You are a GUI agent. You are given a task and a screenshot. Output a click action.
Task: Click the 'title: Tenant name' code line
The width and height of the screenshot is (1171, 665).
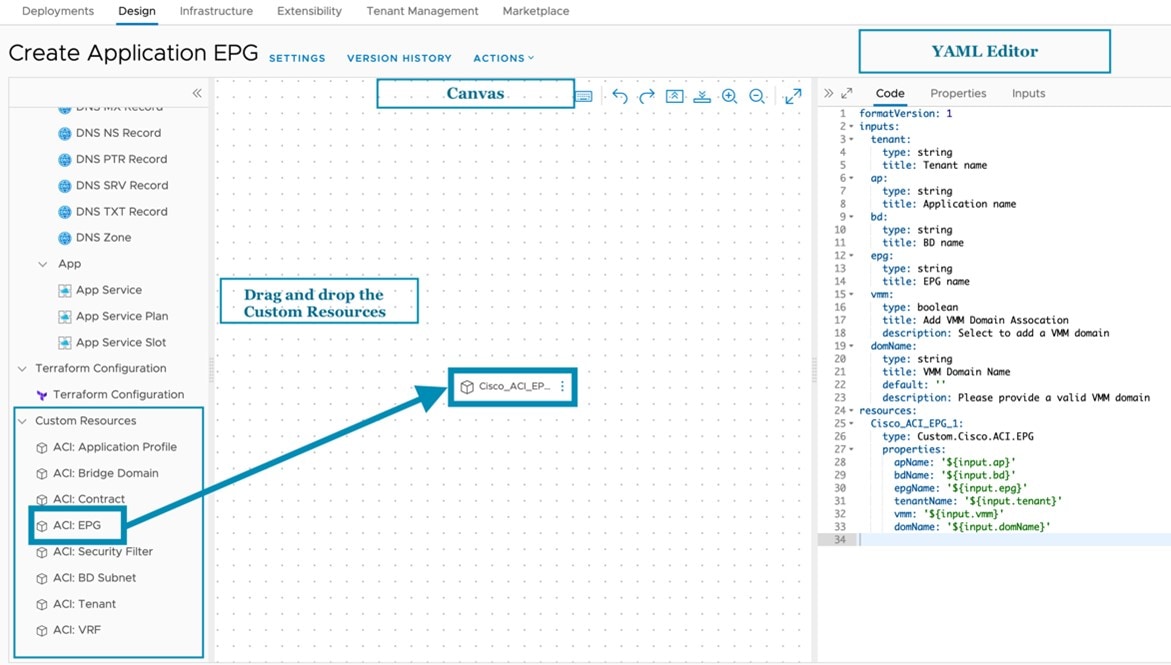point(934,165)
